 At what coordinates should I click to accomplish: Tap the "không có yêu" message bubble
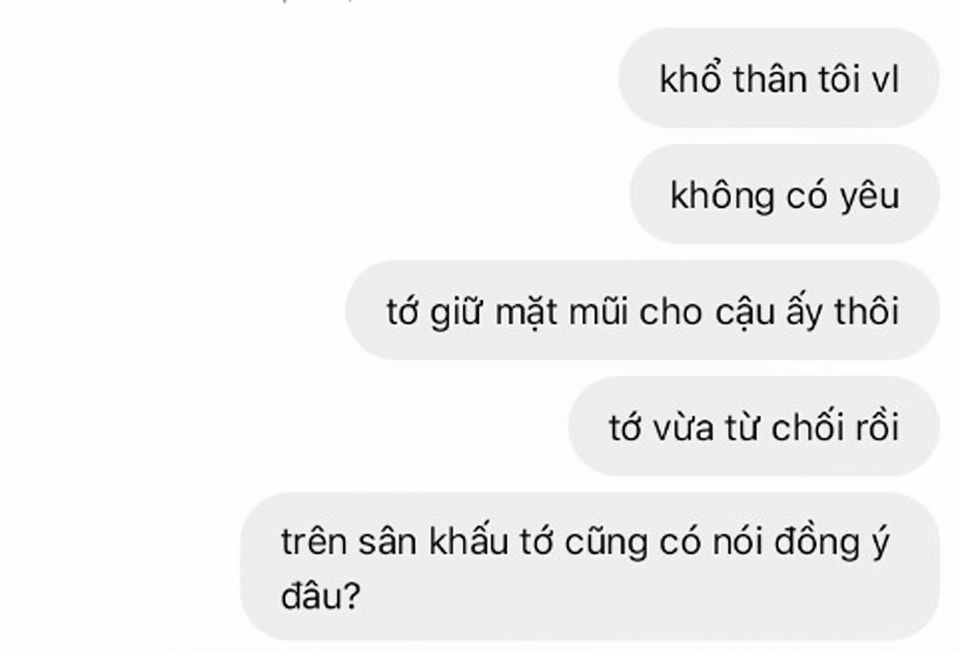(784, 194)
